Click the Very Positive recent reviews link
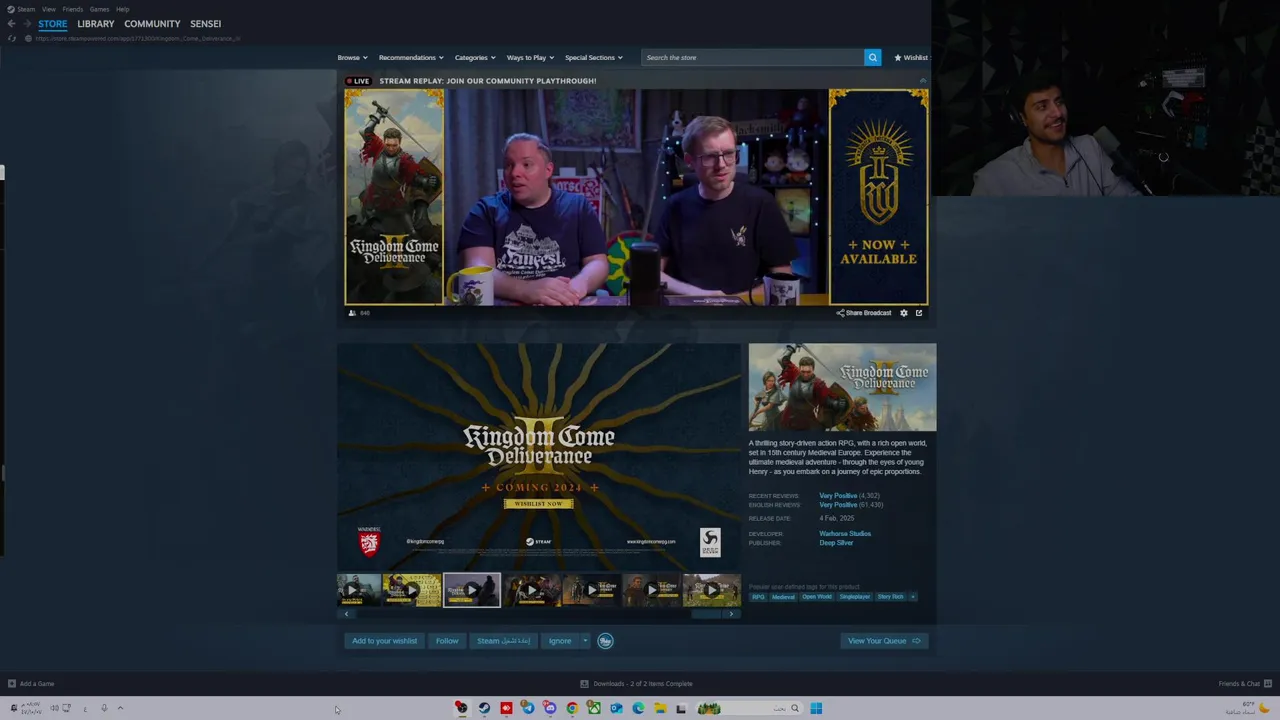 (838, 496)
